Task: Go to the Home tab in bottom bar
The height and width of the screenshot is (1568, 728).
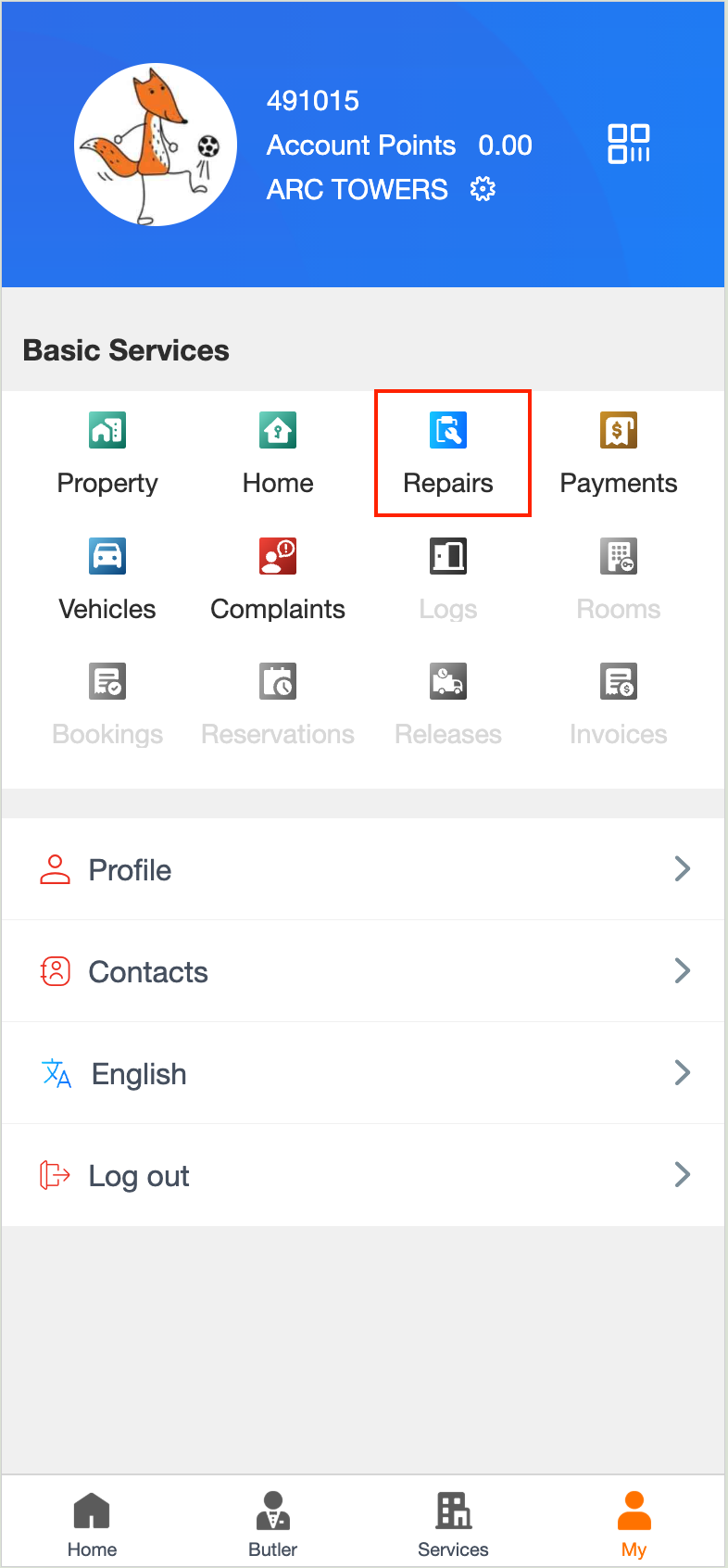Action: coord(92,1524)
